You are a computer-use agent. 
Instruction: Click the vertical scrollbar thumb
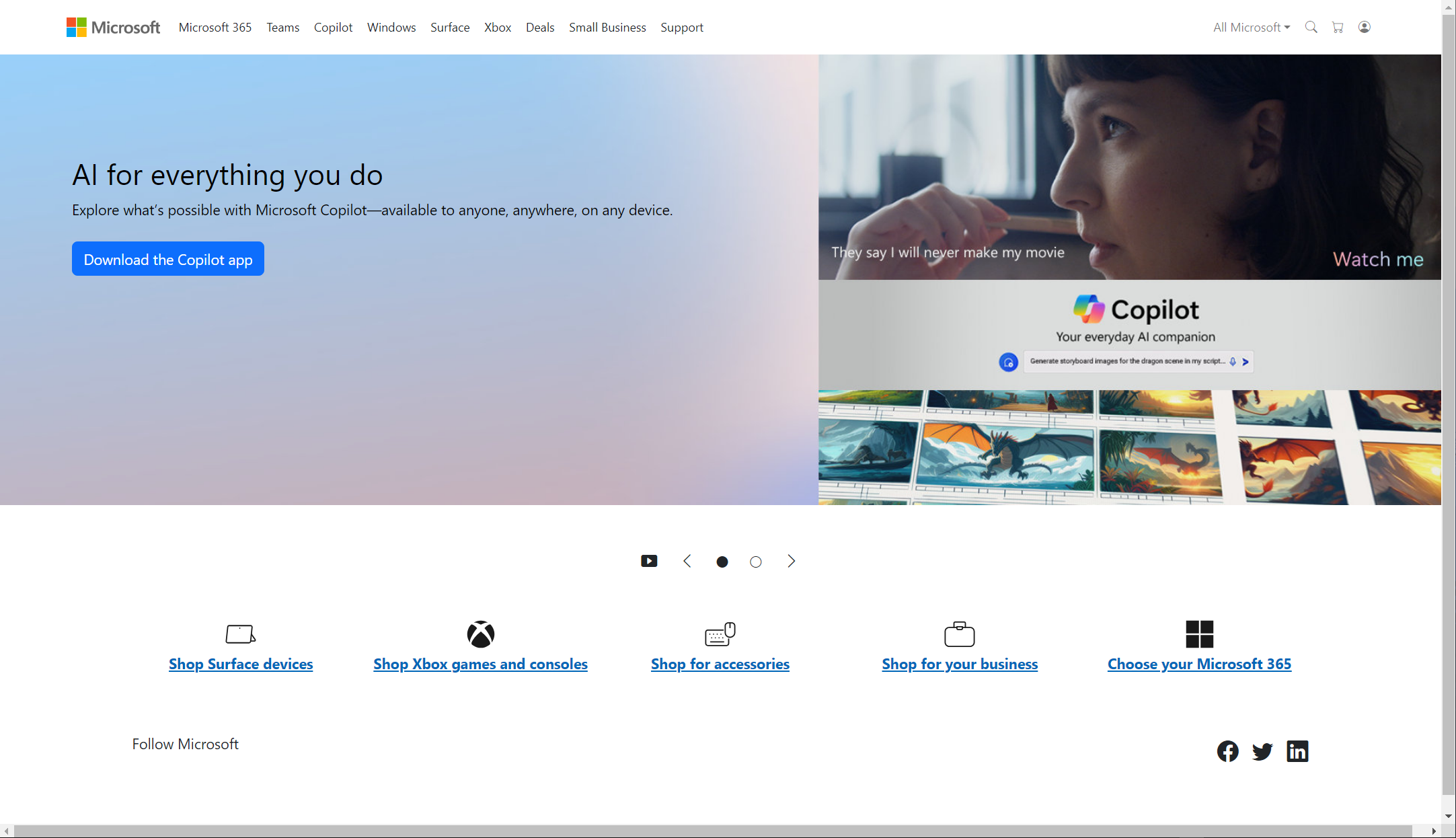1449,405
